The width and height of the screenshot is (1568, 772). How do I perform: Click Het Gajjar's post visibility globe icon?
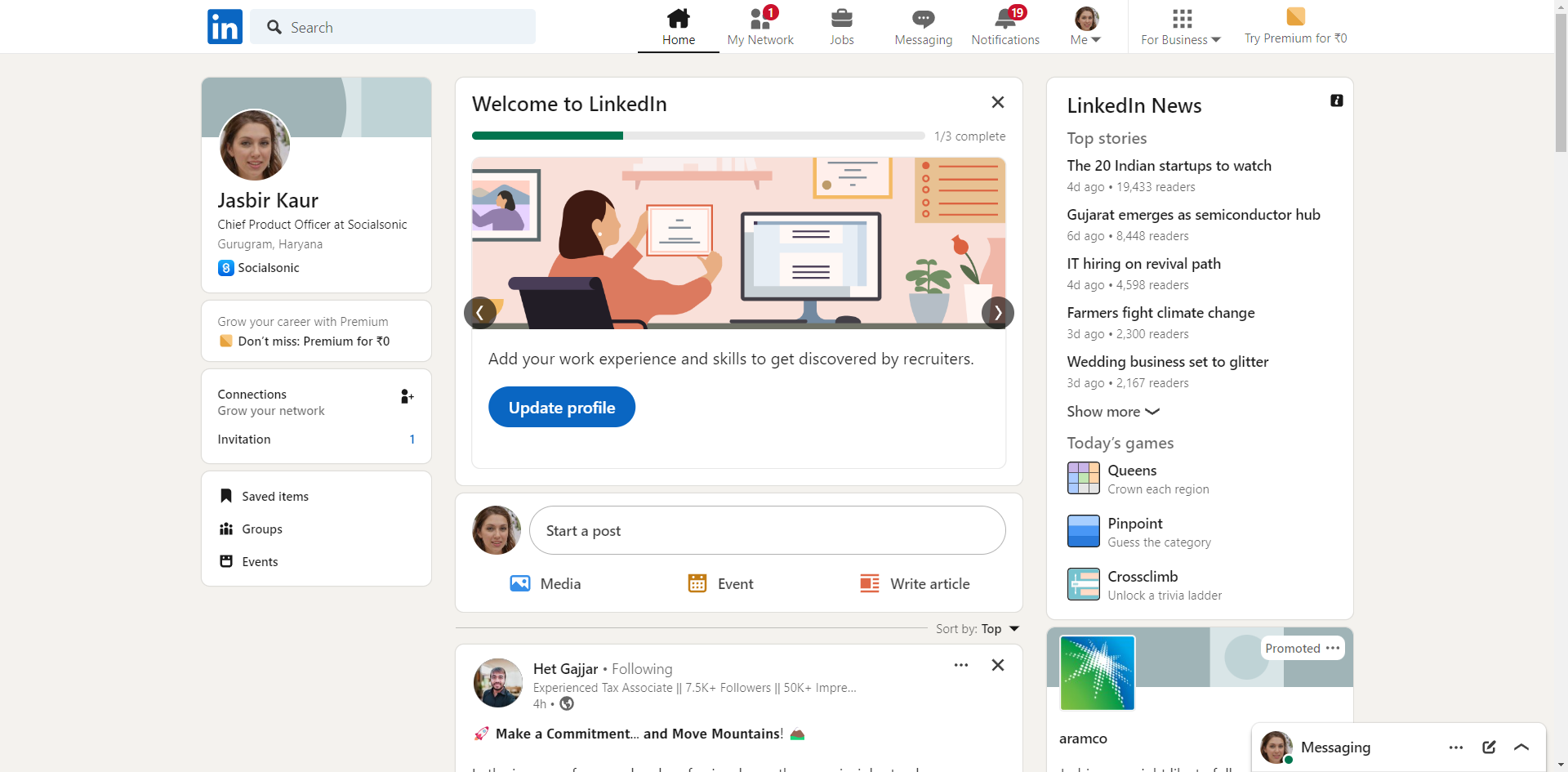pos(567,703)
